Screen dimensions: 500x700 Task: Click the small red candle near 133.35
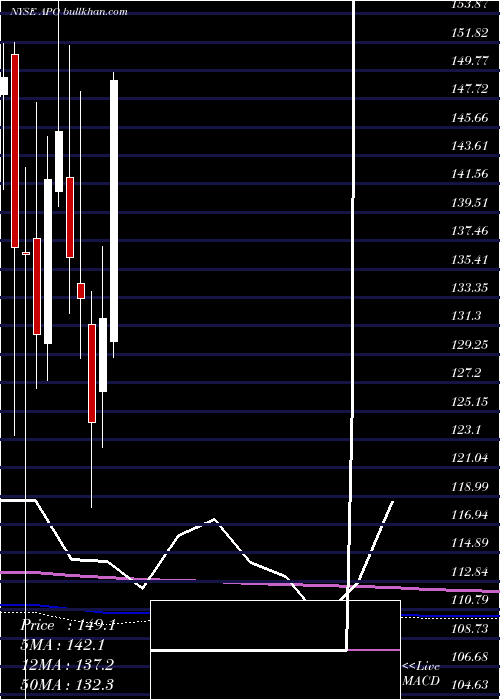(x=81, y=291)
